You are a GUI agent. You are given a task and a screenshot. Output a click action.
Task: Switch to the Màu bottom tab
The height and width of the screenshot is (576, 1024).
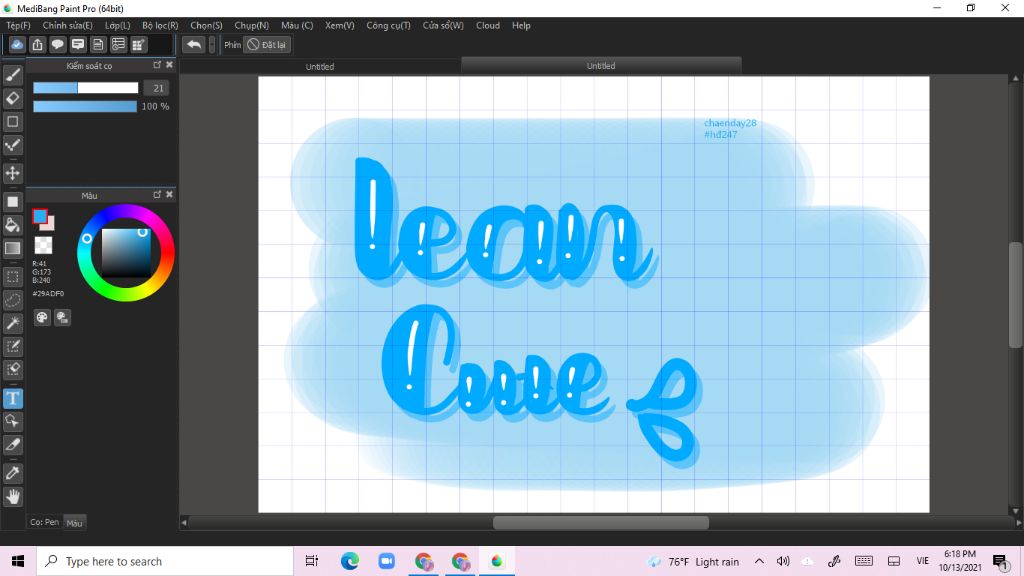74,522
